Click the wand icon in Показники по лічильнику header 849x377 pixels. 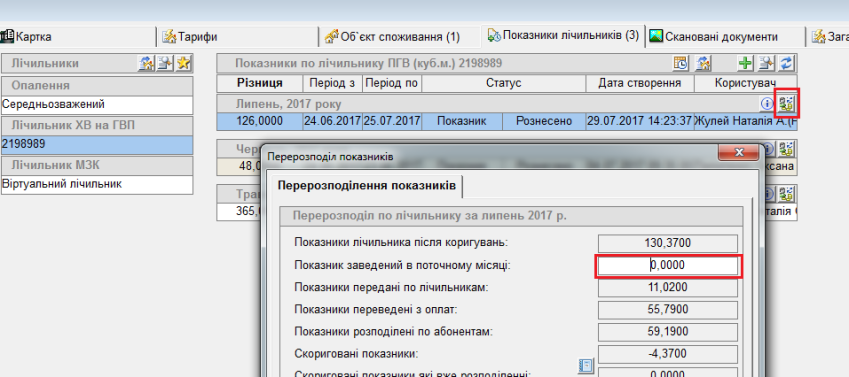(x=766, y=63)
